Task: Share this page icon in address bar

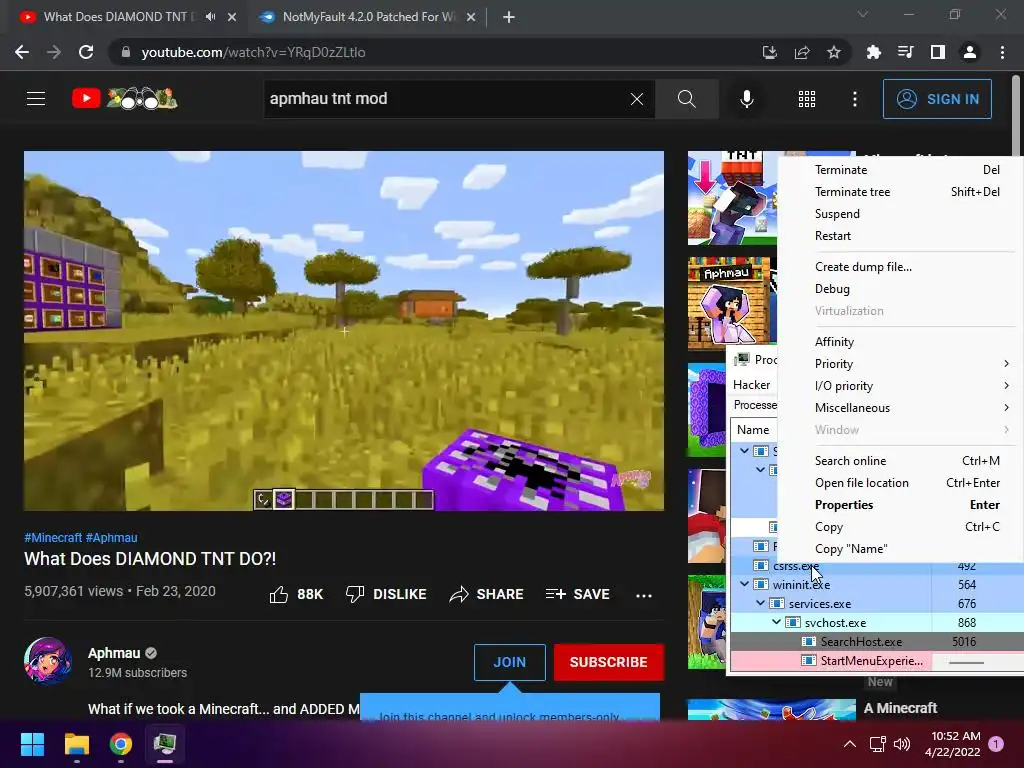Action: (802, 52)
